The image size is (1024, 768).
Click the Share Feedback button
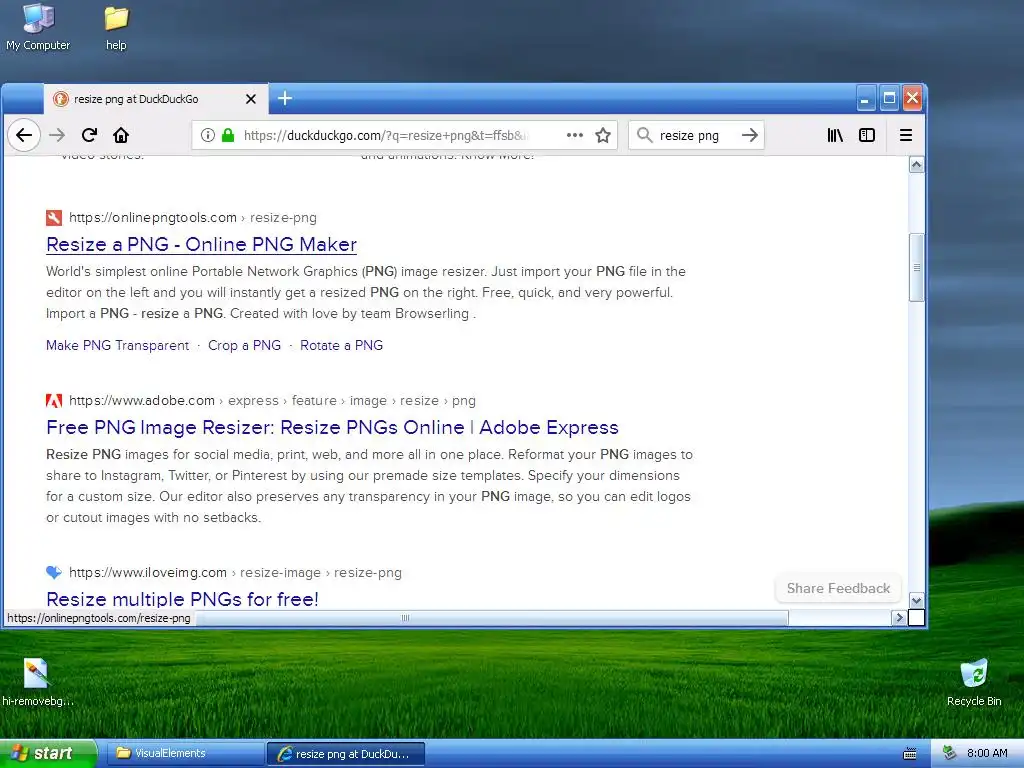838,588
